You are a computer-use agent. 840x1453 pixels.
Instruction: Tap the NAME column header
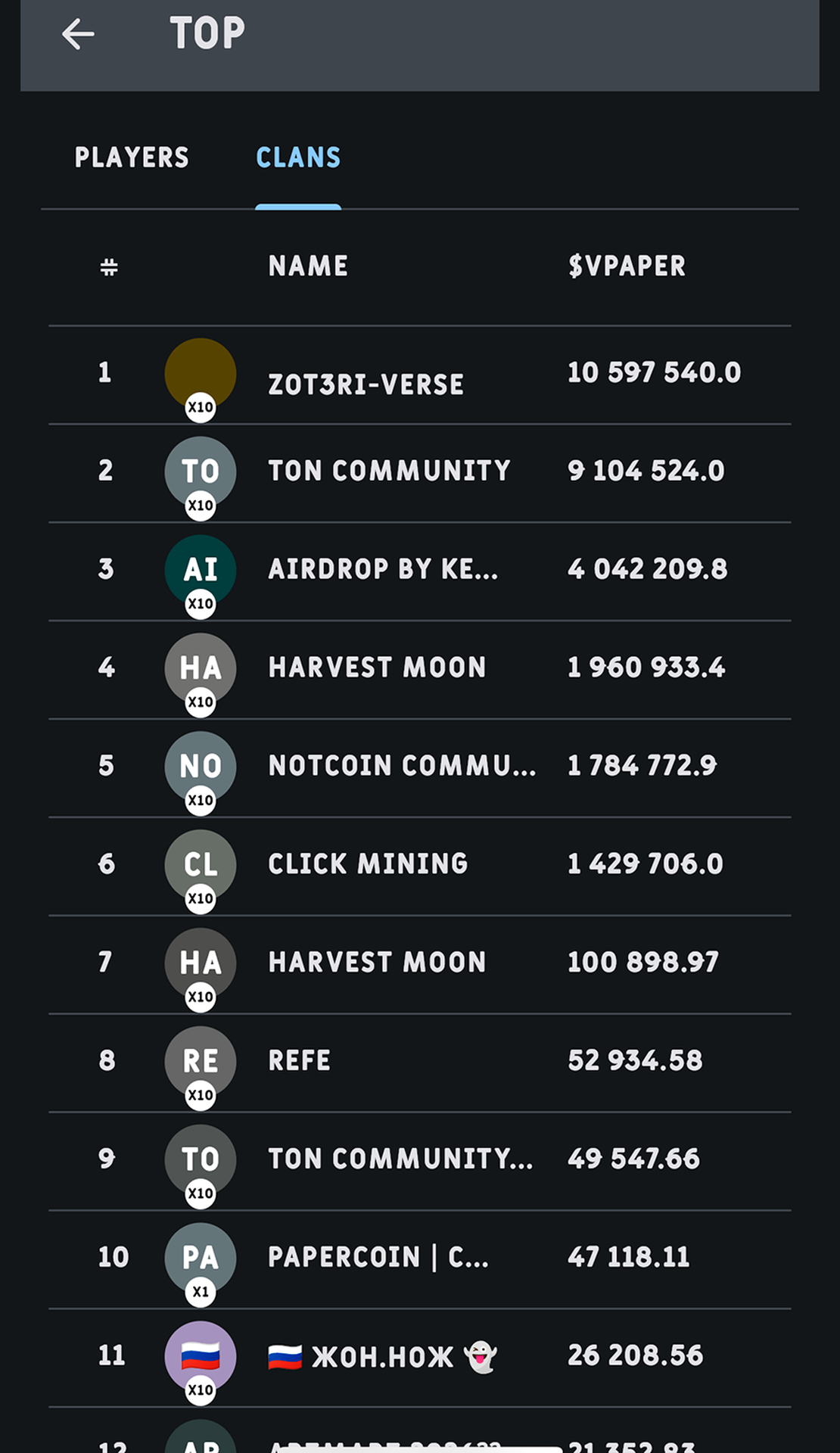pos(308,266)
